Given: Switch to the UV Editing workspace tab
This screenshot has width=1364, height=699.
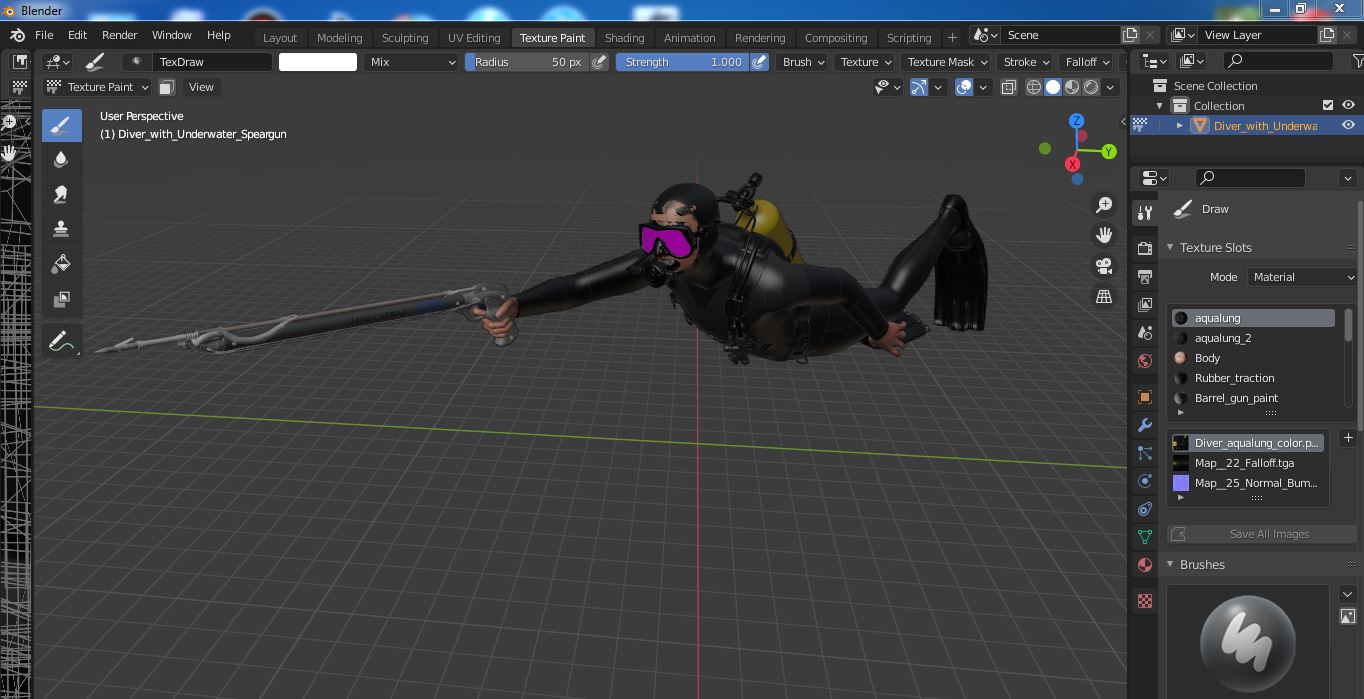Looking at the screenshot, I should click(474, 37).
